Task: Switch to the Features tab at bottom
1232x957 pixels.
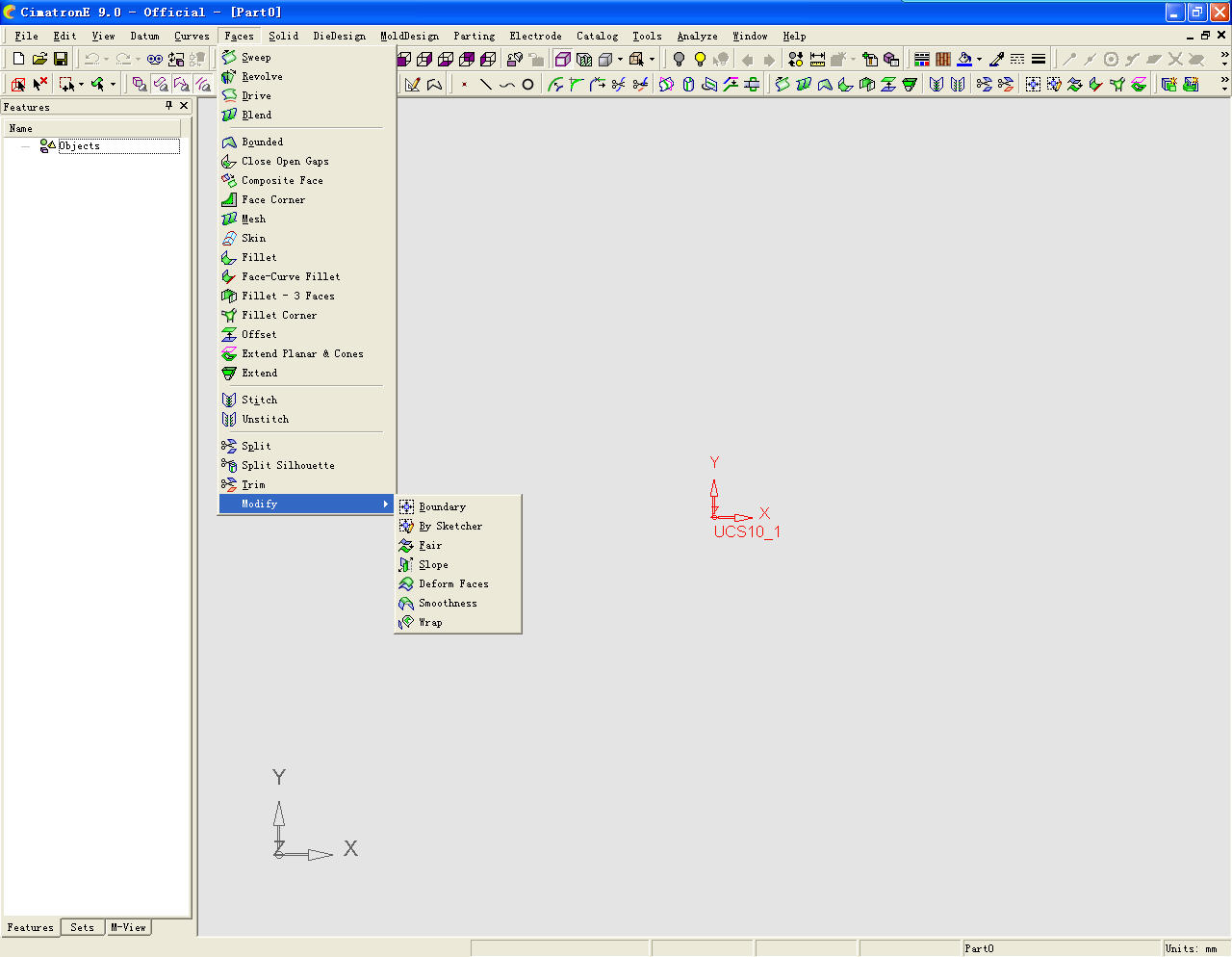Action: [30, 927]
